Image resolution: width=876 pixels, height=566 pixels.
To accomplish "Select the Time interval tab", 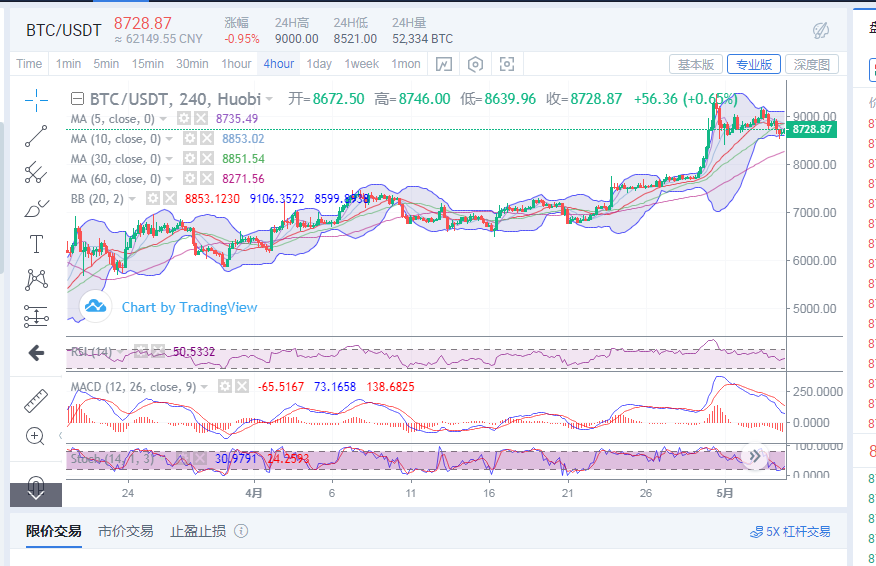I will click(x=29, y=64).
